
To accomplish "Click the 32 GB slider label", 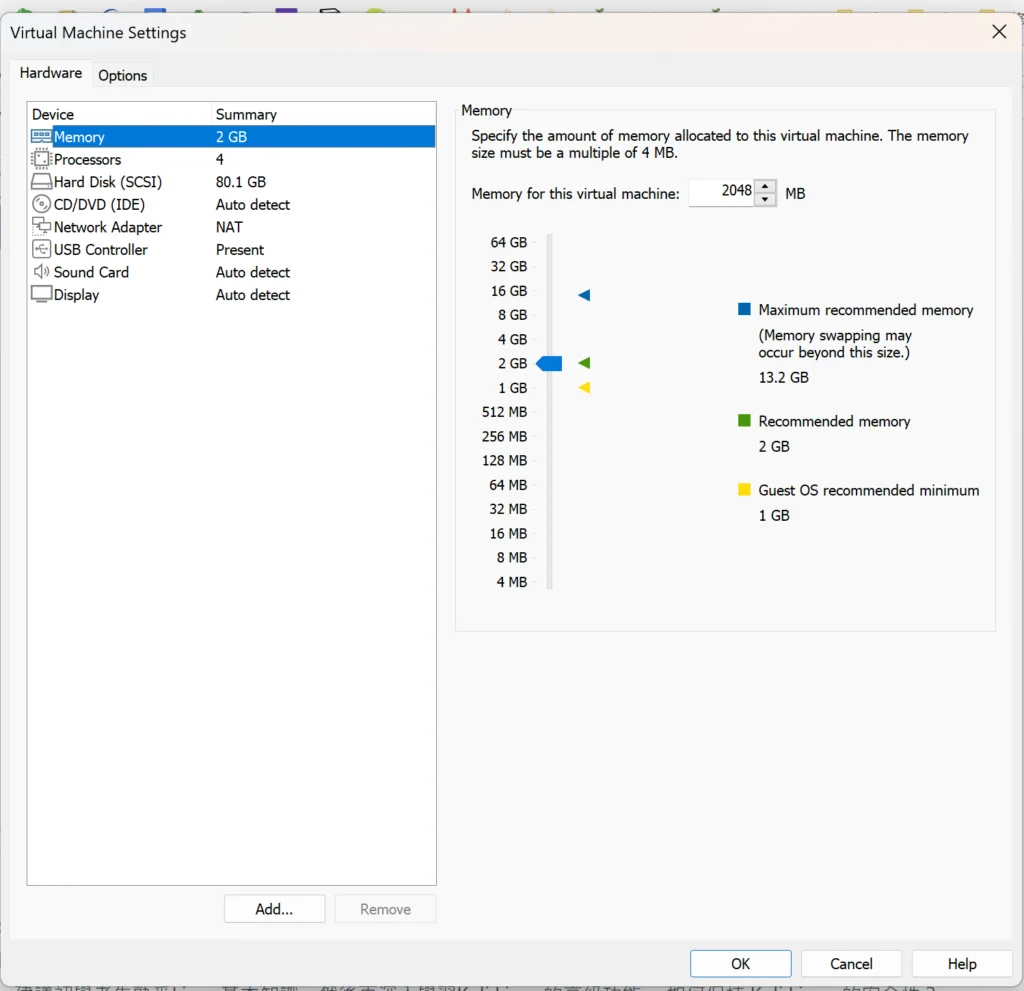I will click(x=509, y=267).
